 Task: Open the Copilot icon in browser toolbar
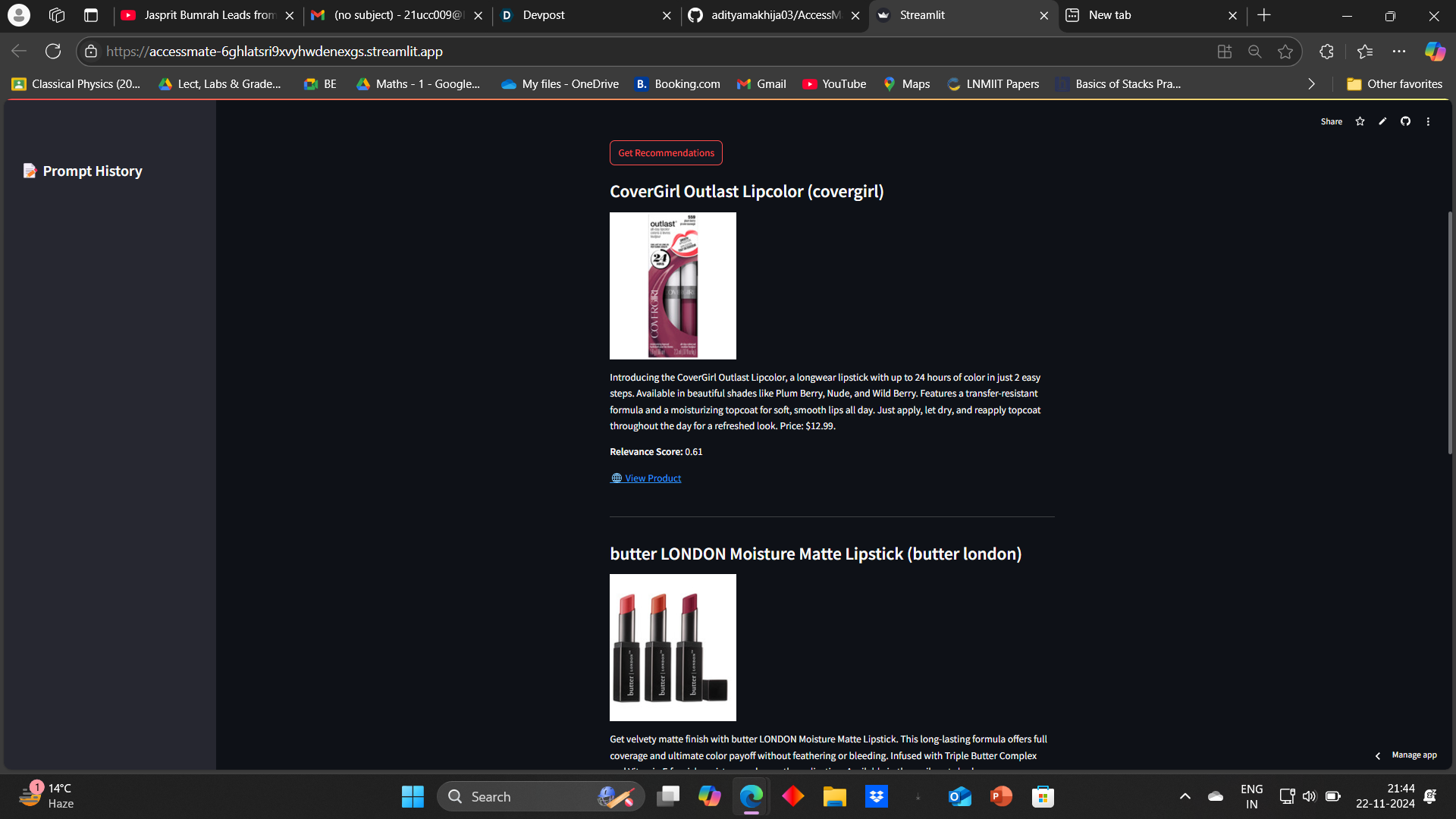1434,52
